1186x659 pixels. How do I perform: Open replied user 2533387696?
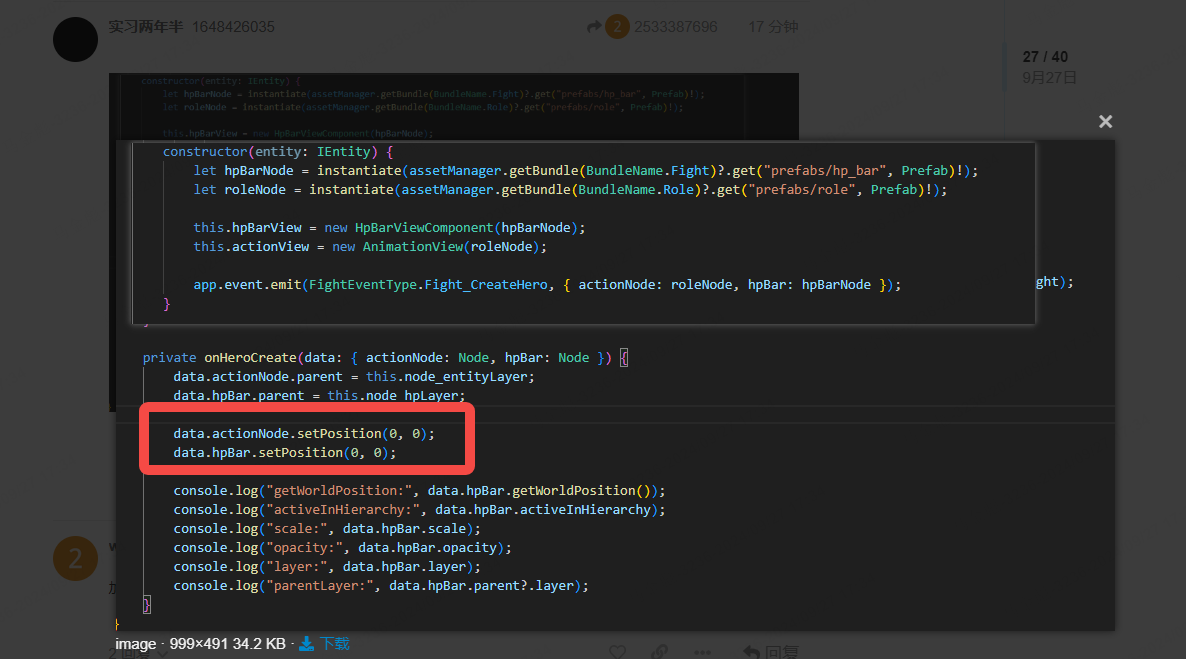(675, 27)
